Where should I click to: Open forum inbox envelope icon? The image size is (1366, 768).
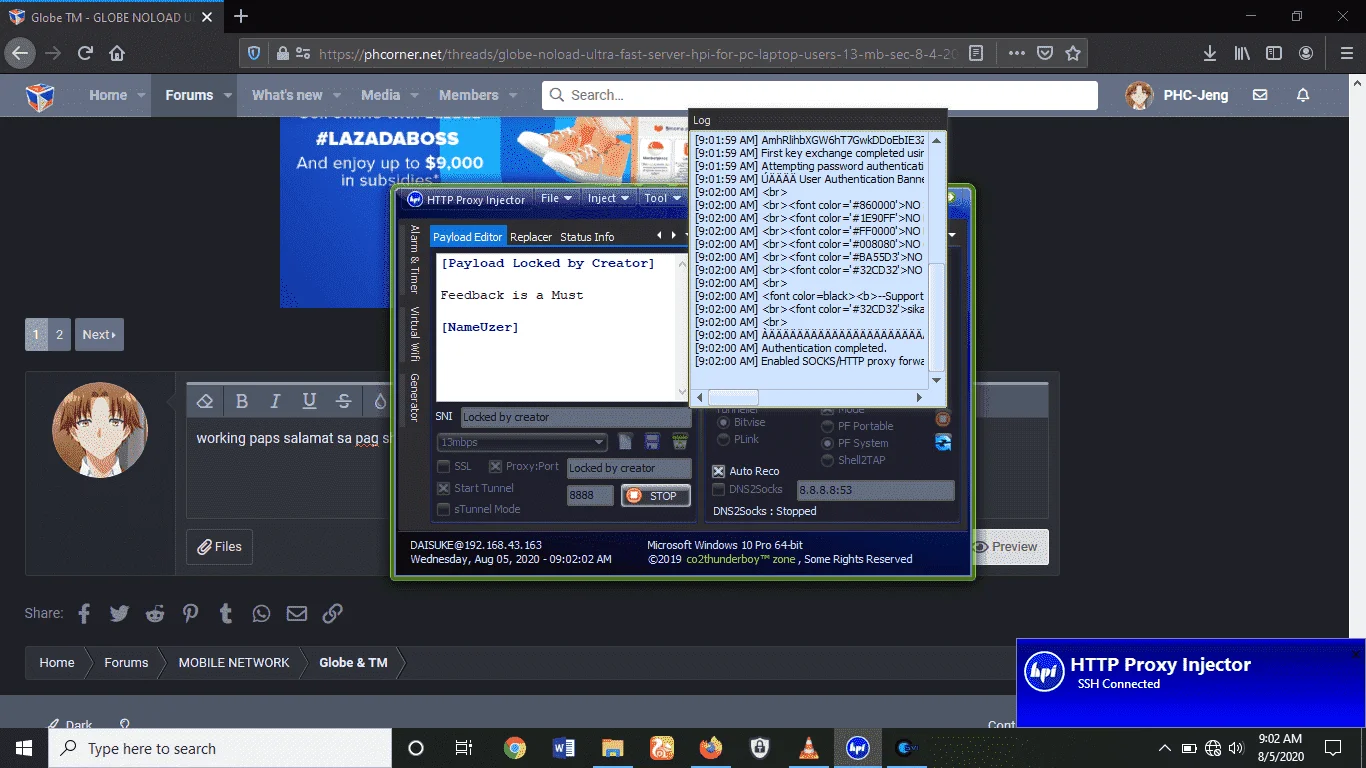pos(1260,95)
